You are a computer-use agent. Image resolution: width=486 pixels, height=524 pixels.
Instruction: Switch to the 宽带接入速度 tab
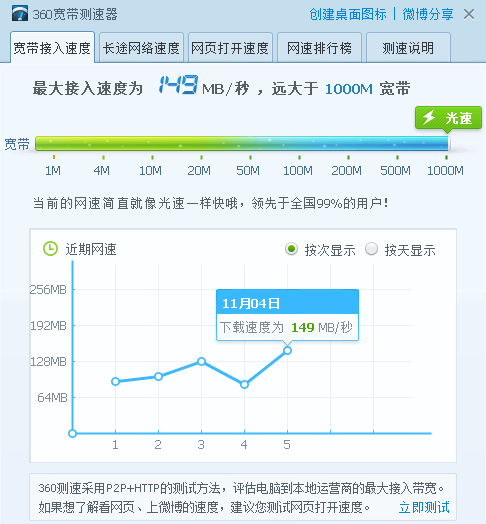point(52,47)
